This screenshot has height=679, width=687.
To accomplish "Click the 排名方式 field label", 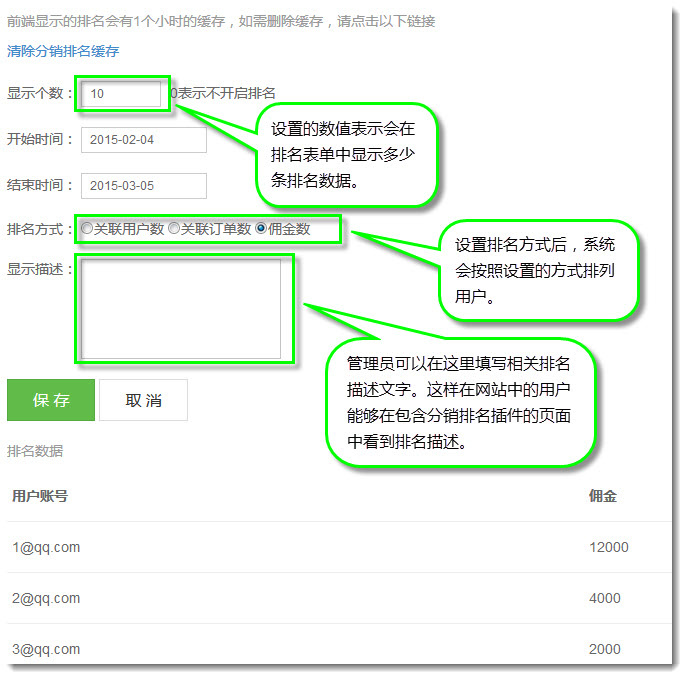I will coord(36,229).
